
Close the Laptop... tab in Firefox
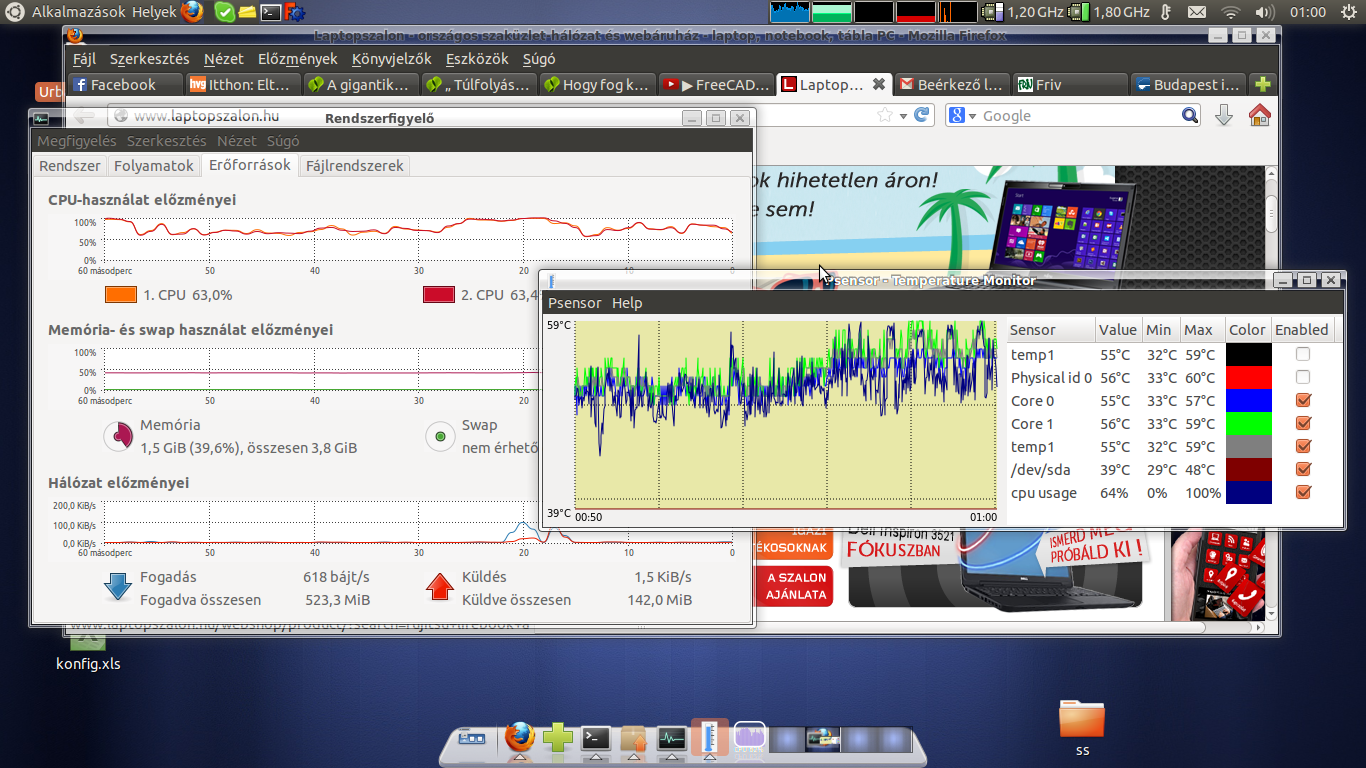coord(879,85)
